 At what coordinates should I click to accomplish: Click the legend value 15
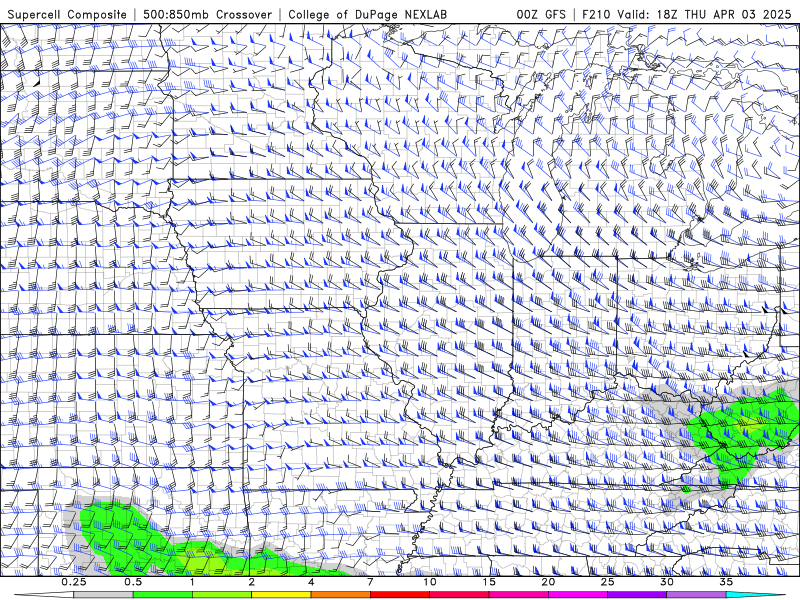pos(489,582)
